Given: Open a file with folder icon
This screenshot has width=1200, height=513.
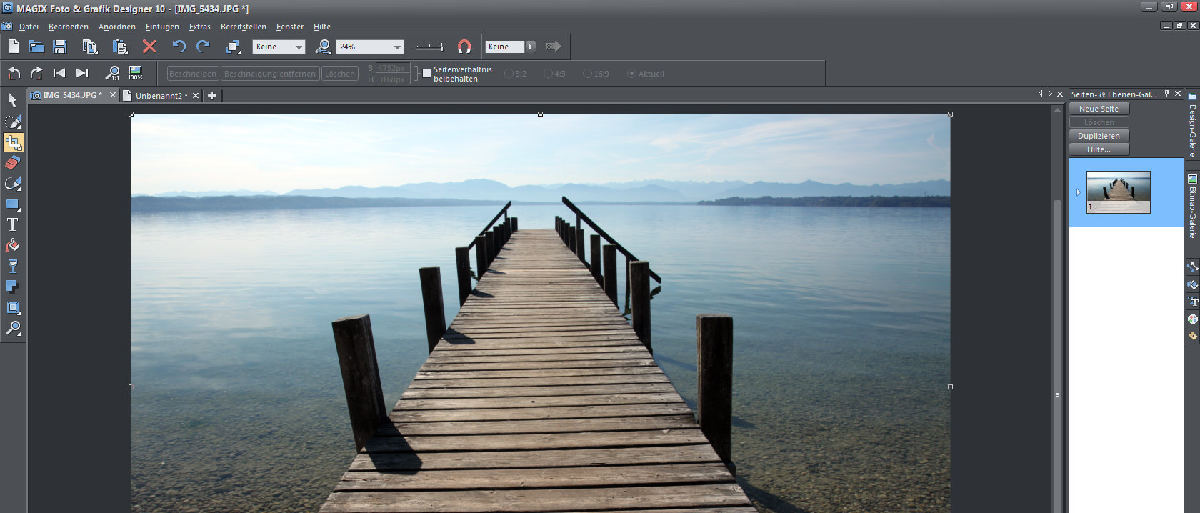Looking at the screenshot, I should 37,46.
